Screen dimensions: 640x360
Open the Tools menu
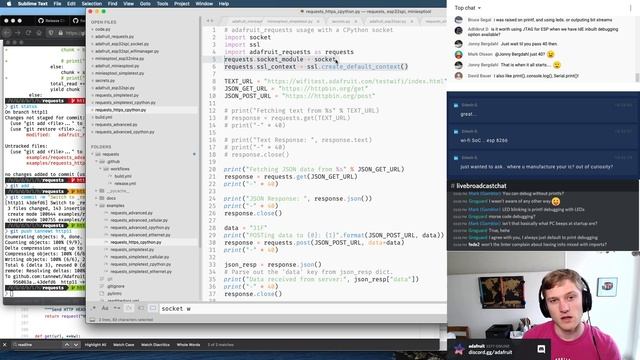(x=162, y=4)
